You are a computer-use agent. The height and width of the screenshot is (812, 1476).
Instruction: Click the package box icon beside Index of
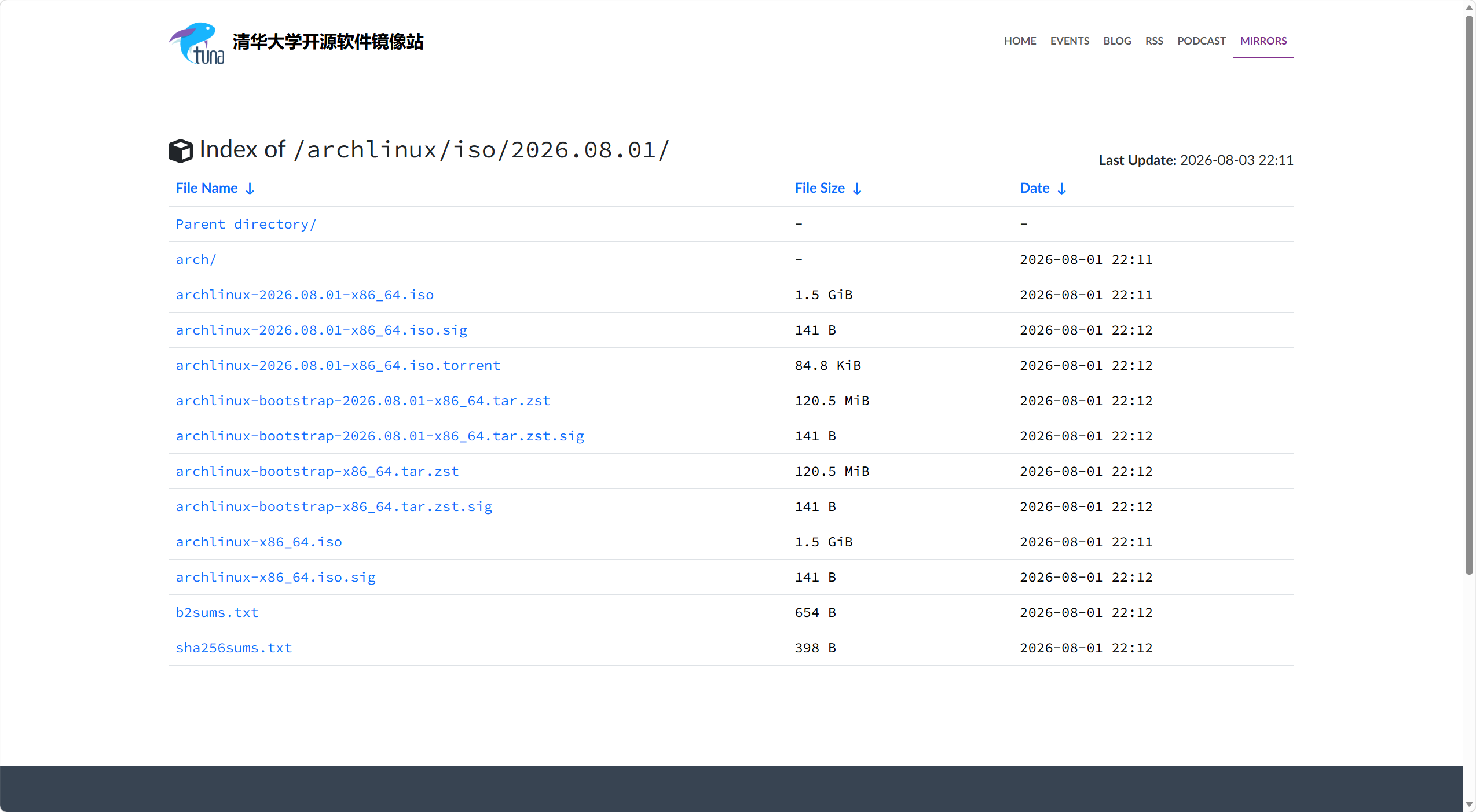coord(181,150)
